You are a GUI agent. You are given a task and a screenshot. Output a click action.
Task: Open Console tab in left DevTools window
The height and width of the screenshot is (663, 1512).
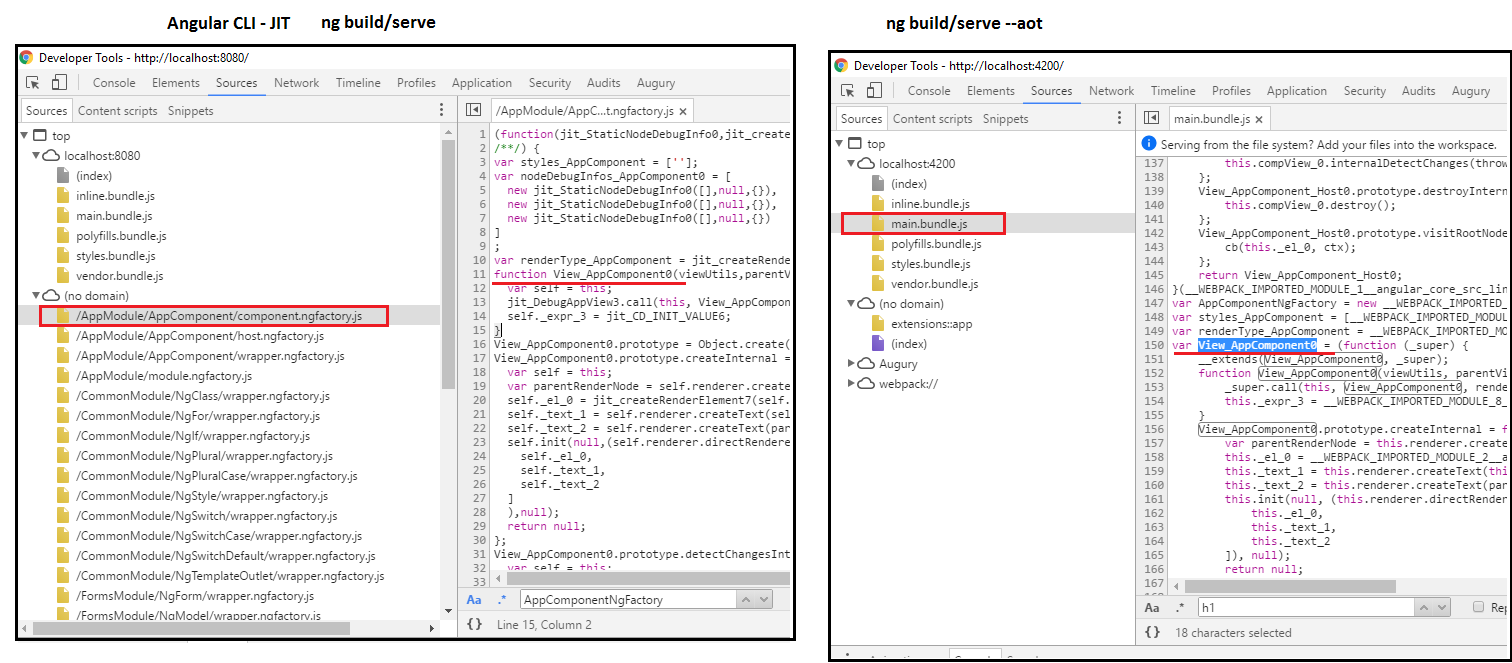coord(114,83)
